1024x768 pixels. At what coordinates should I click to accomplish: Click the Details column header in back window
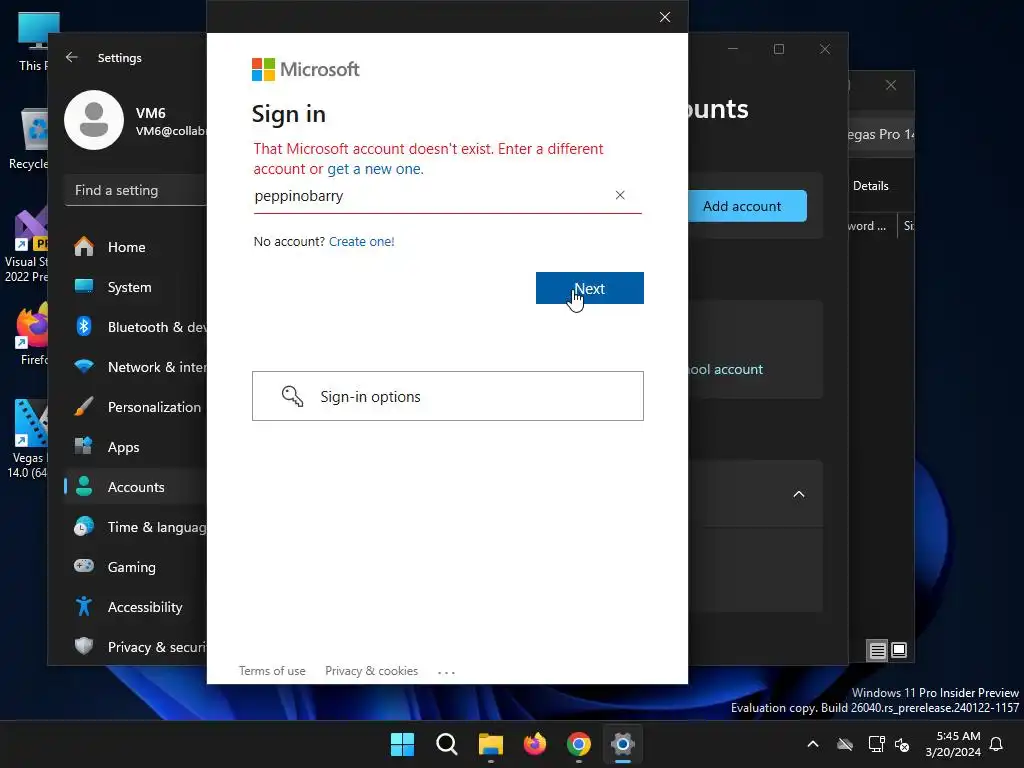coord(871,186)
